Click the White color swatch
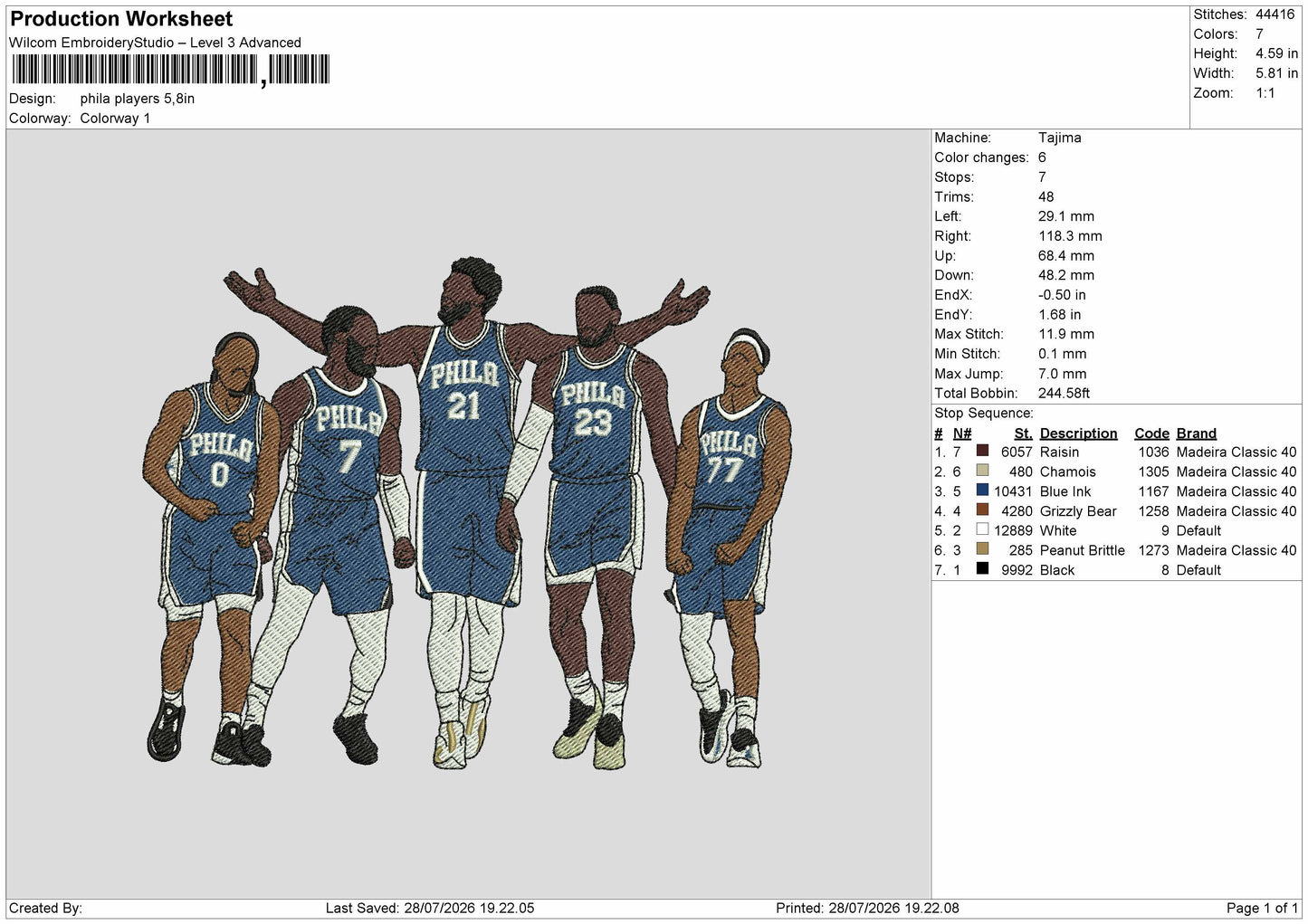The width and height of the screenshot is (1308, 924). (x=982, y=529)
